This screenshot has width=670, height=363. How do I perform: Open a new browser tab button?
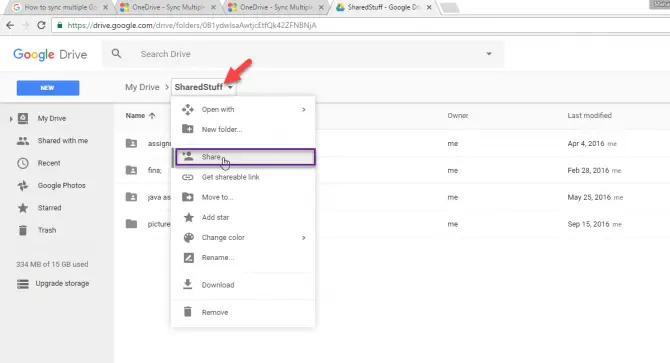pos(450,8)
